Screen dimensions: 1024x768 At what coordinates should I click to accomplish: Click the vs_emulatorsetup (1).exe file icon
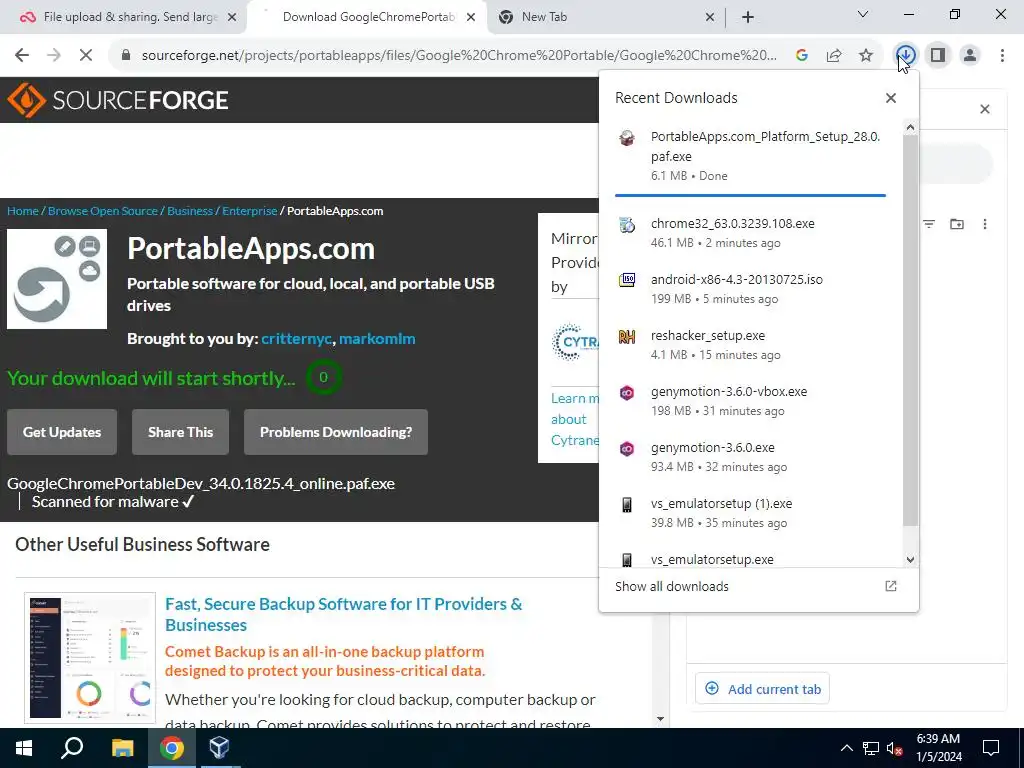click(627, 505)
